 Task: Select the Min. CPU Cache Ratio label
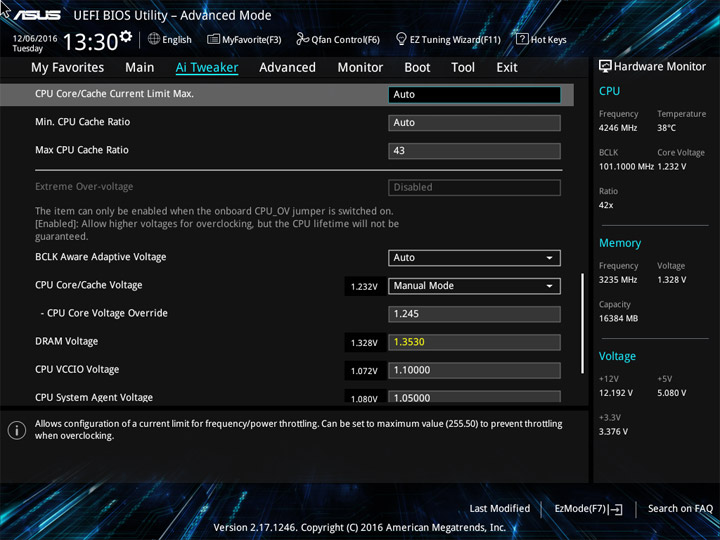click(83, 122)
